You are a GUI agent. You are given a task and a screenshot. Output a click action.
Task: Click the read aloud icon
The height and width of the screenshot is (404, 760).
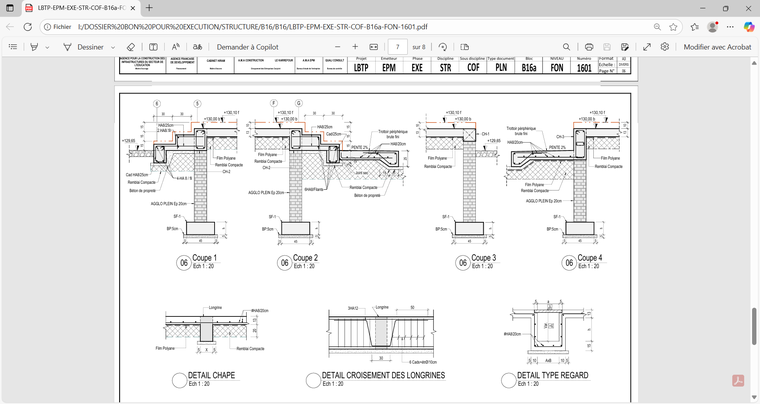pyautogui.click(x=176, y=47)
